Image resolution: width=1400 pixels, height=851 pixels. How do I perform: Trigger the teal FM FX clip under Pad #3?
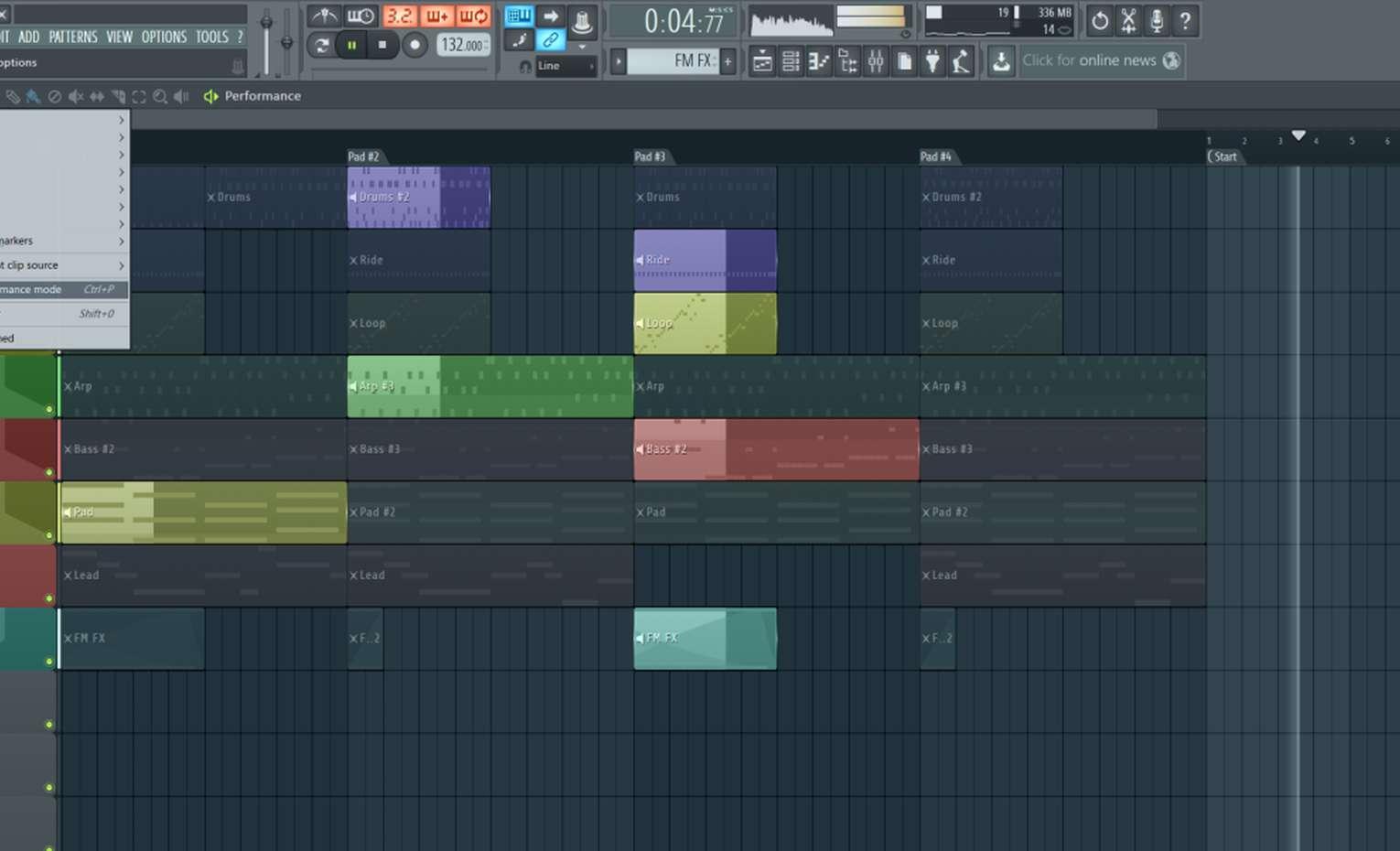click(x=705, y=639)
